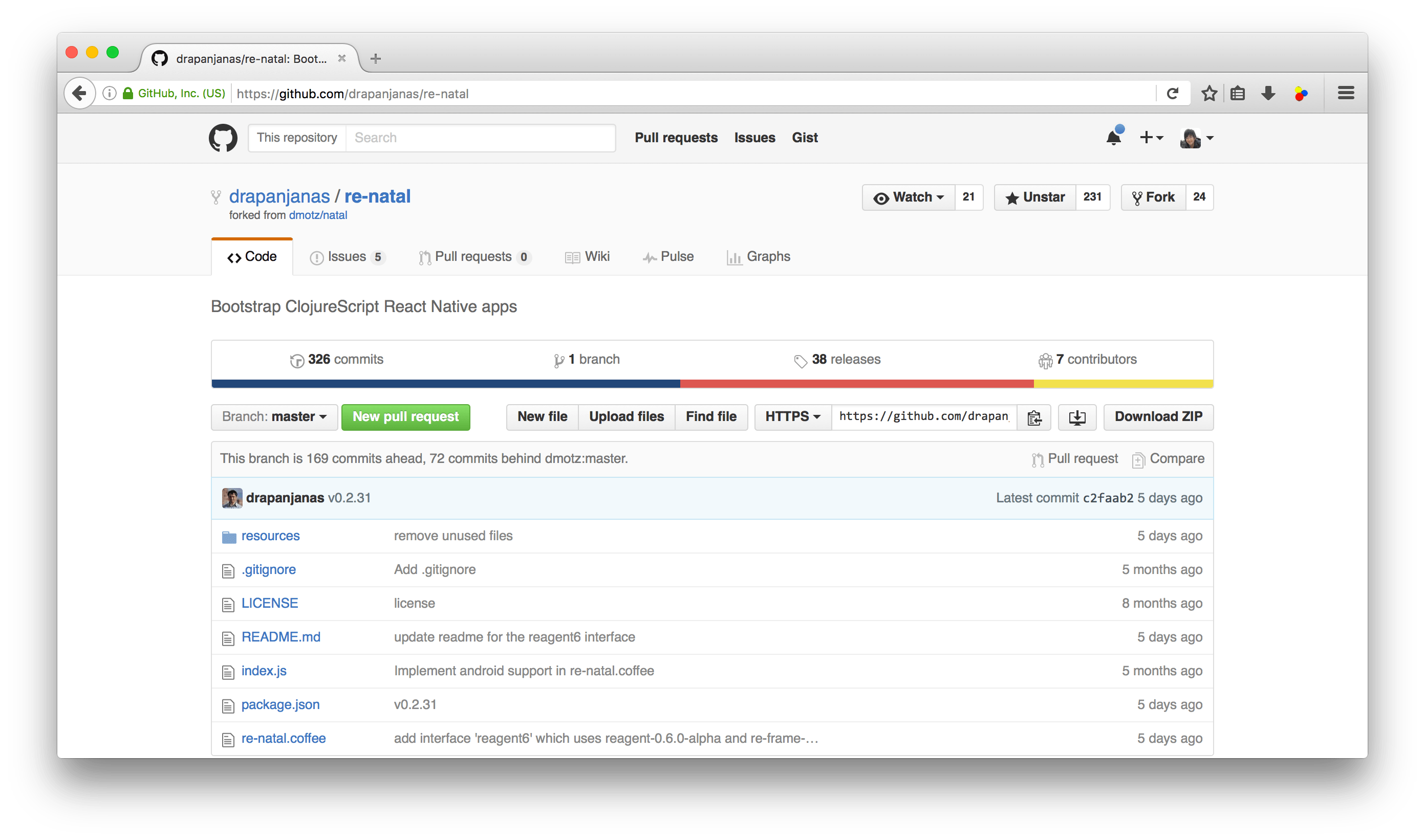Click commit author avatar thumbnail
This screenshot has width=1425, height=840.
(232, 498)
